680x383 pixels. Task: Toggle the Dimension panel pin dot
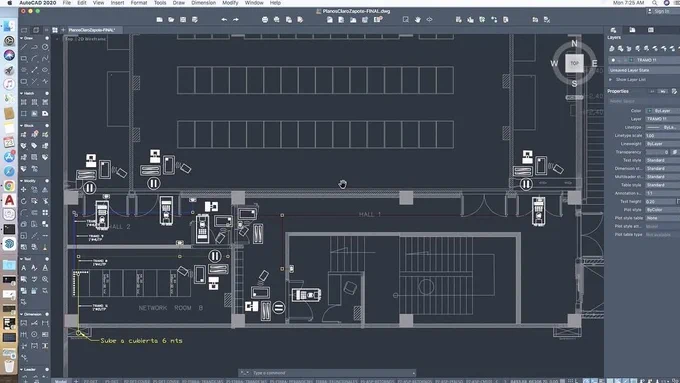click(47, 314)
